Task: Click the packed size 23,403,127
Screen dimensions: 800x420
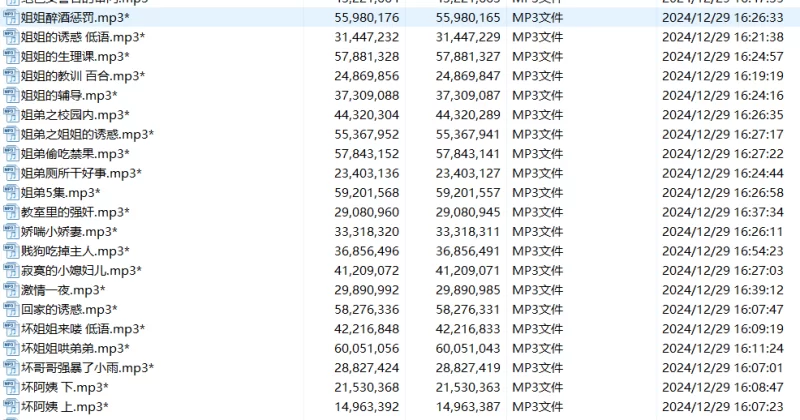Action: [x=468, y=174]
